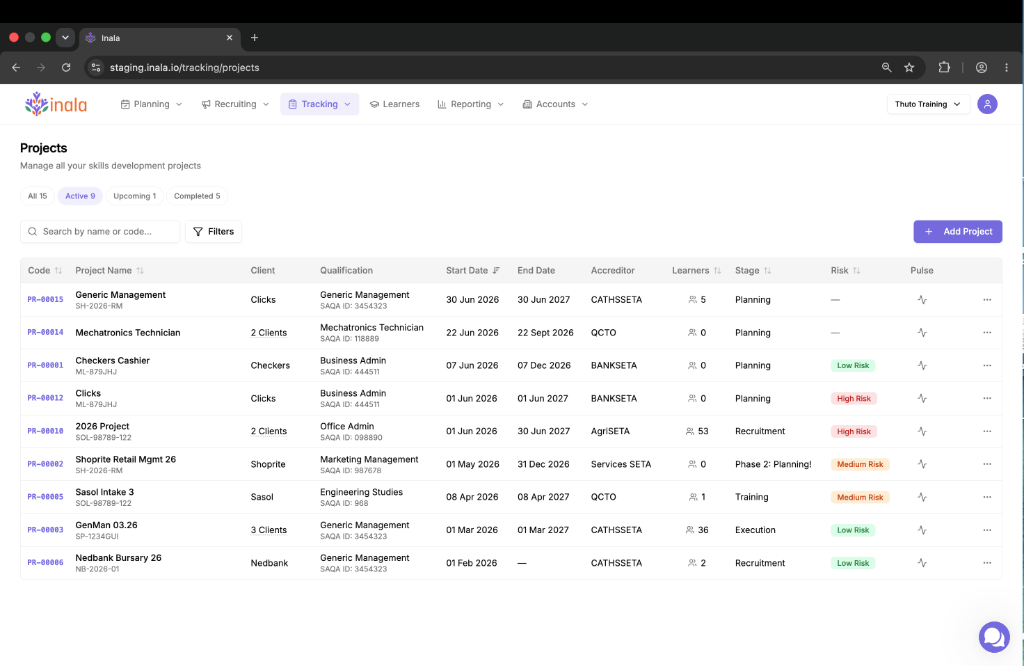Expand the Recruiting menu
Viewport: 1024px width, 666px height.
235,104
